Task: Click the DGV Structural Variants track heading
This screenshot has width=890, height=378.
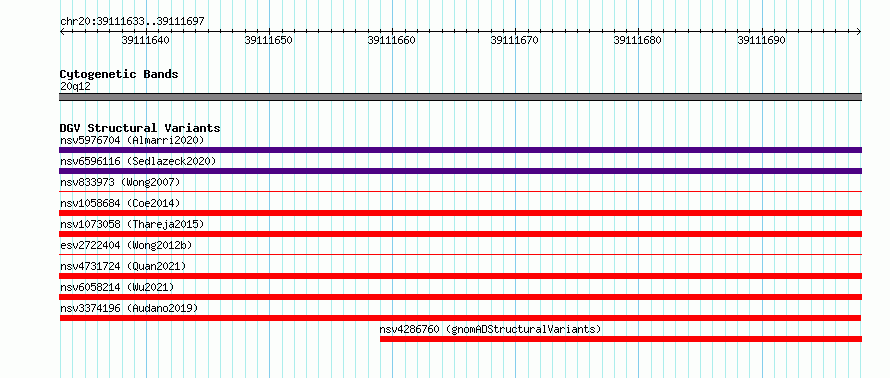Action: pos(140,128)
